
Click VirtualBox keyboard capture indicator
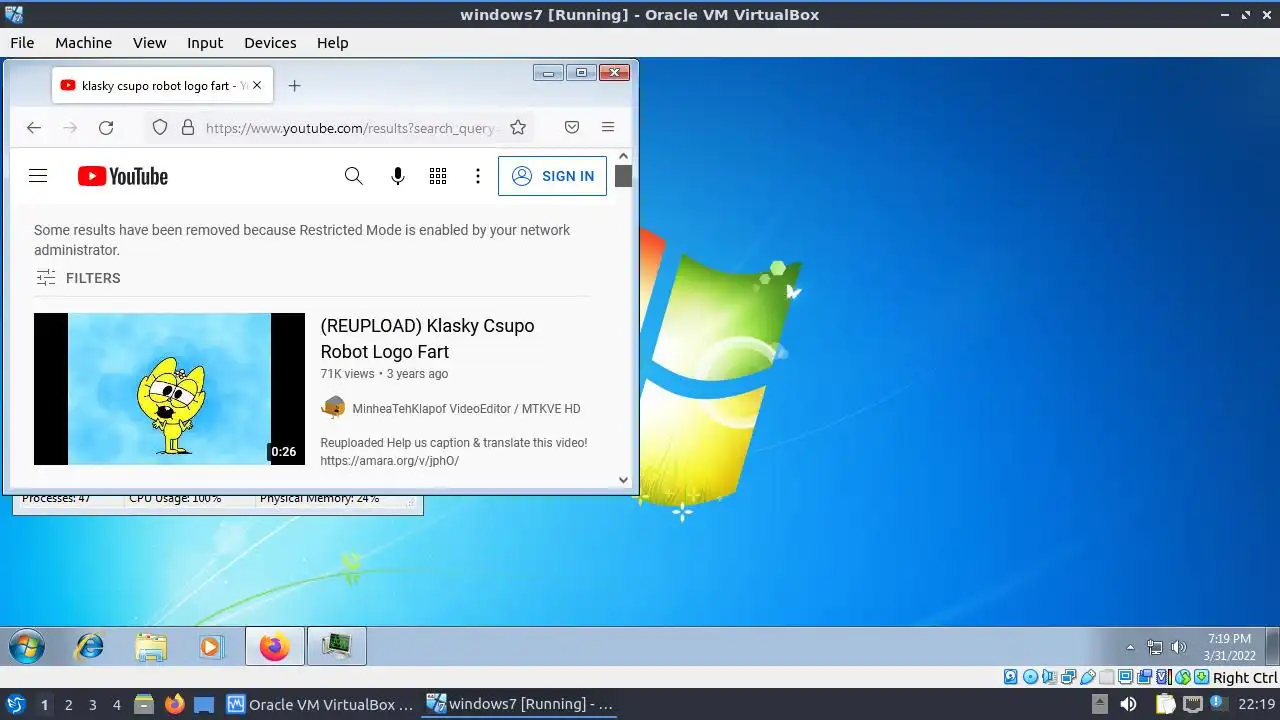tap(1201, 678)
